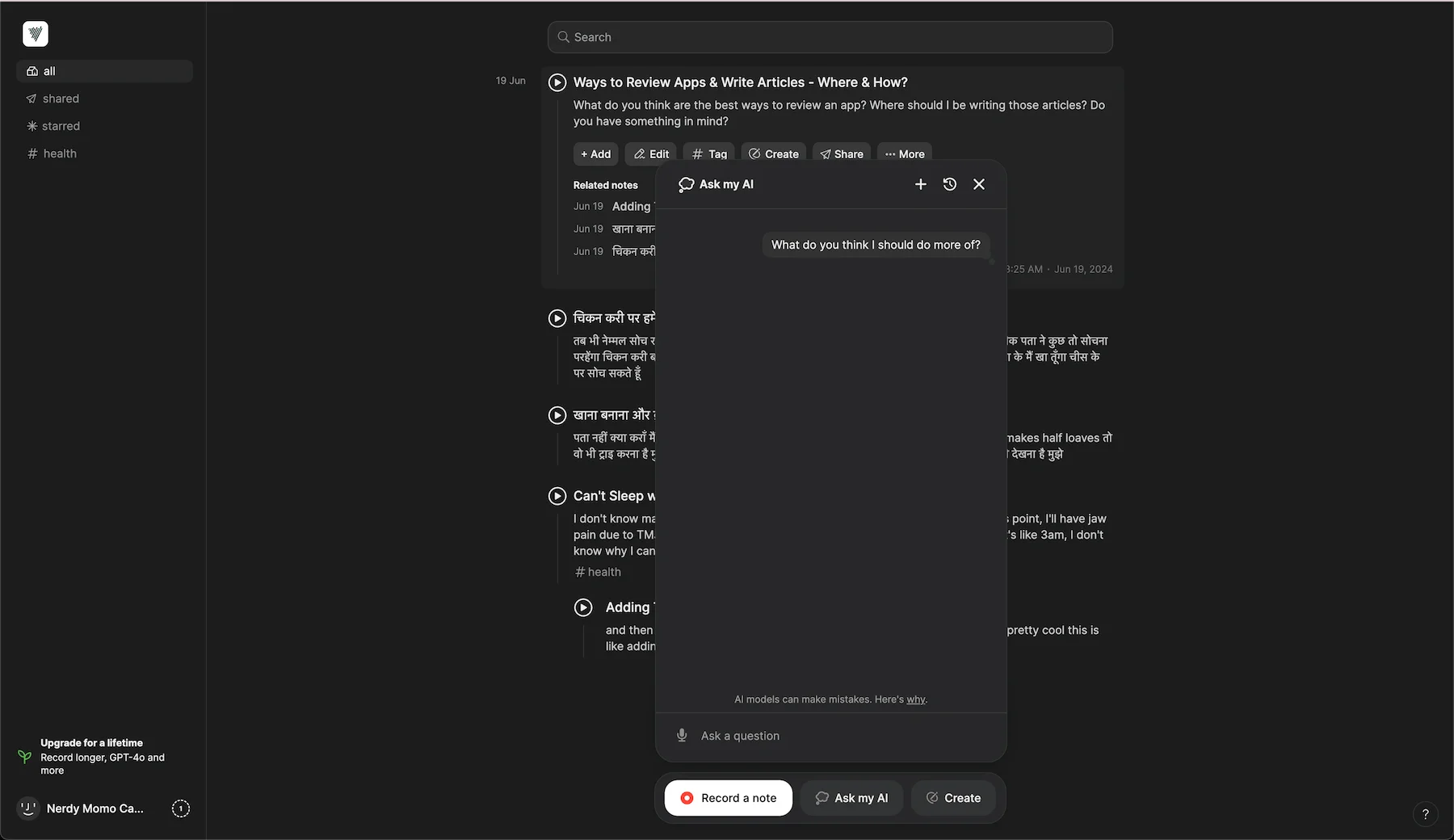Select the shared section in sidebar
This screenshot has width=1454, height=840.
61,99
